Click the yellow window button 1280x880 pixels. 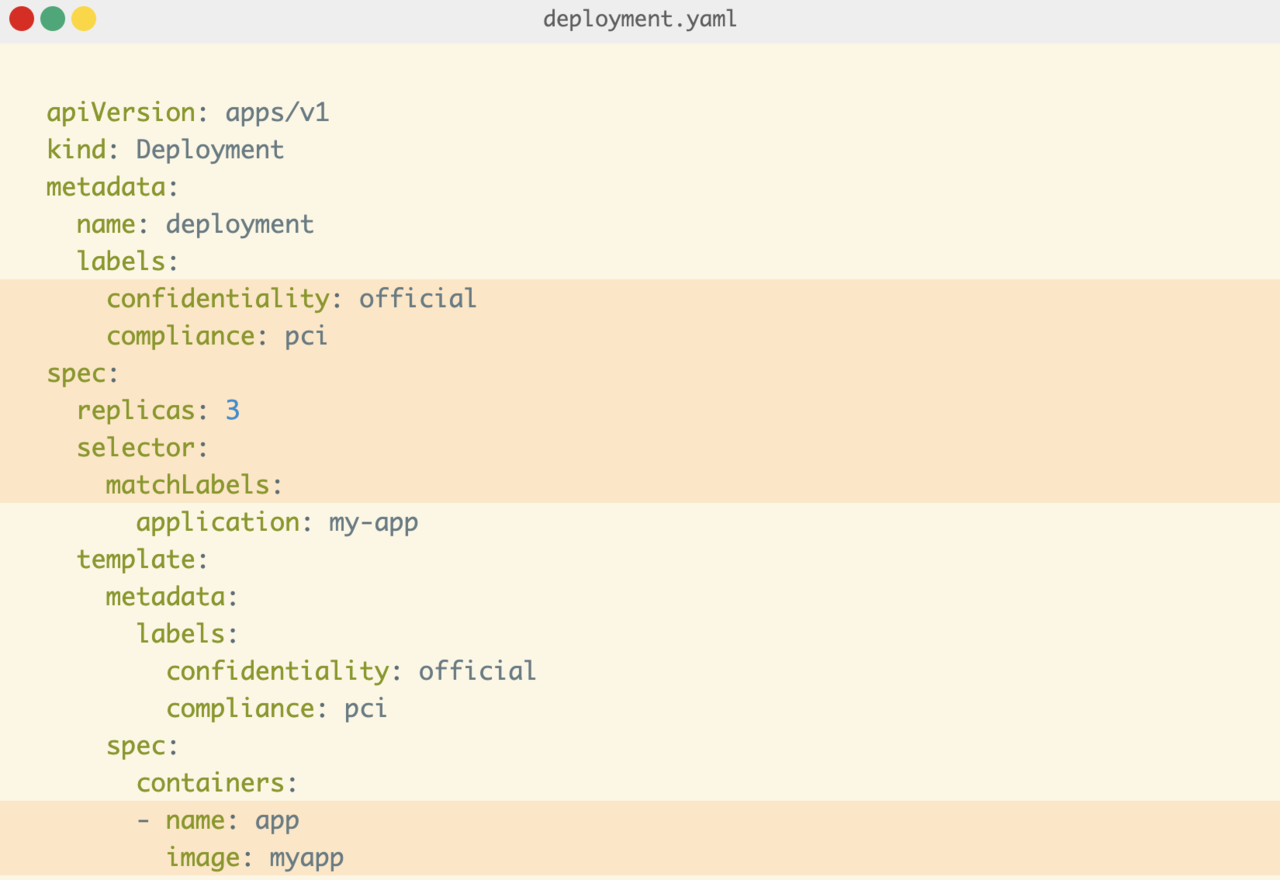(84, 18)
